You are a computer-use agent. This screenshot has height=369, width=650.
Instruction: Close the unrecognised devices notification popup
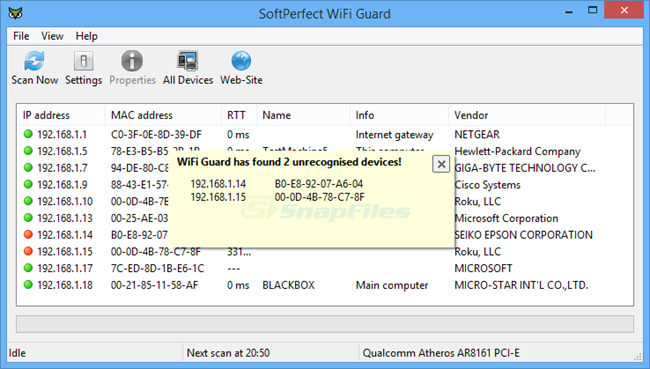[441, 165]
